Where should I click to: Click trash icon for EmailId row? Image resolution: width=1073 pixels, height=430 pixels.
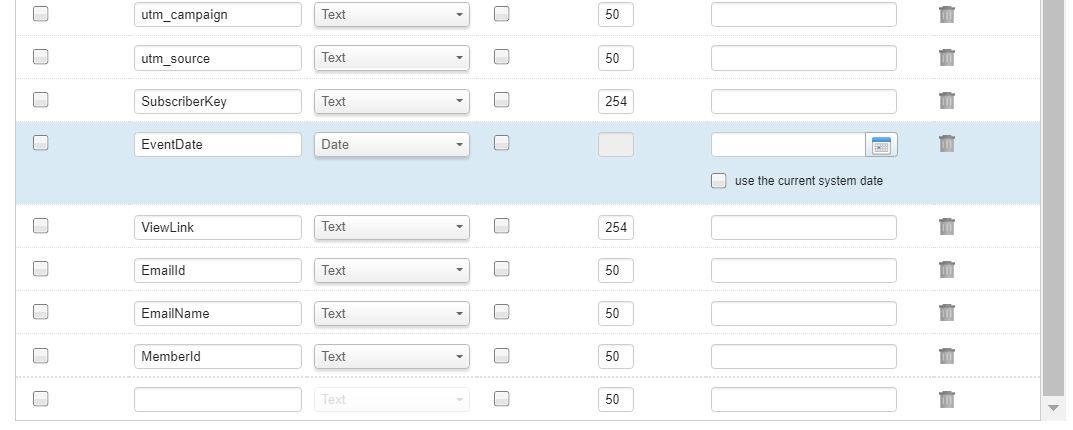(947, 270)
